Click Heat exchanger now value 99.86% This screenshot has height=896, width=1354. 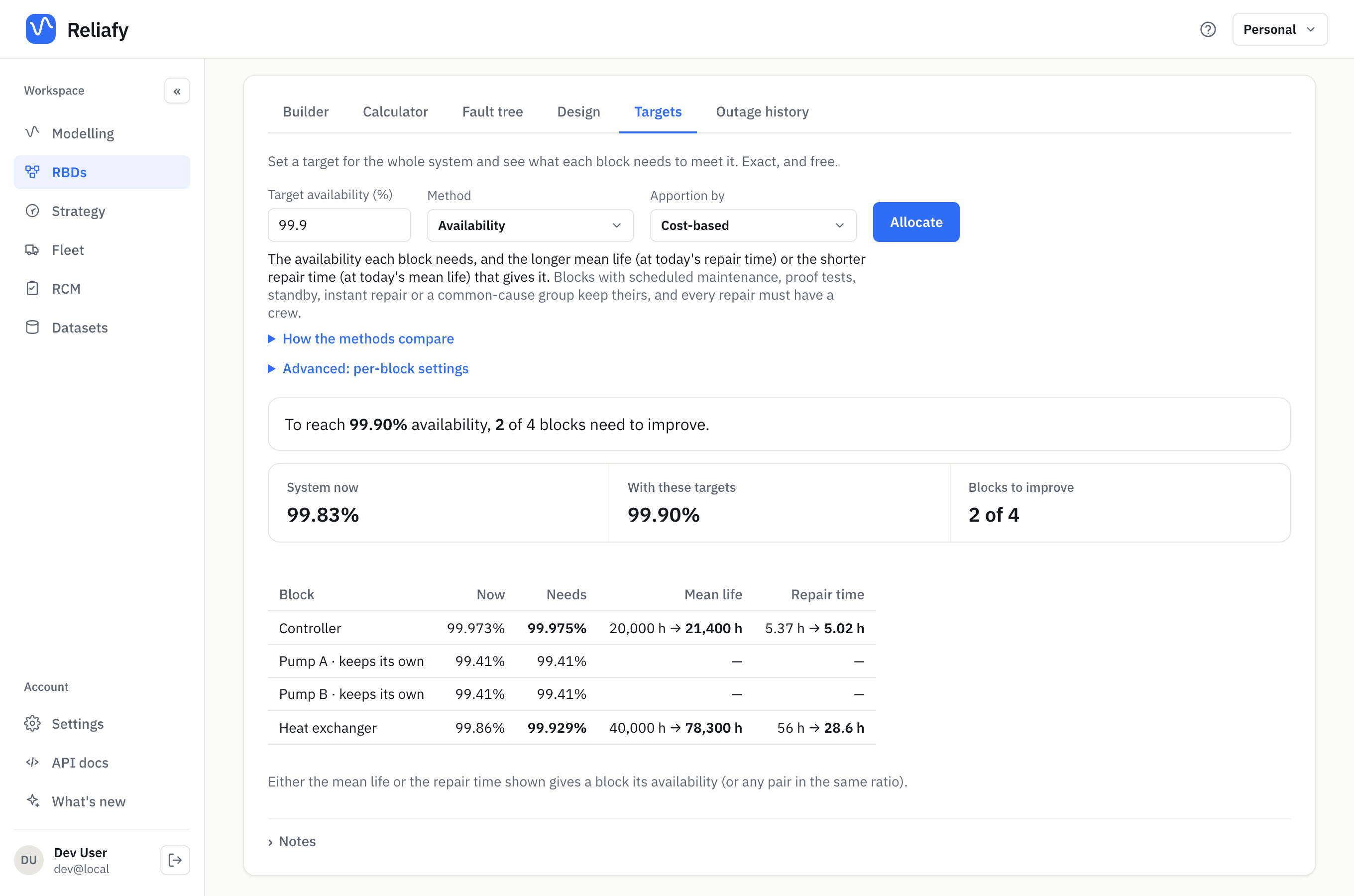coord(480,728)
